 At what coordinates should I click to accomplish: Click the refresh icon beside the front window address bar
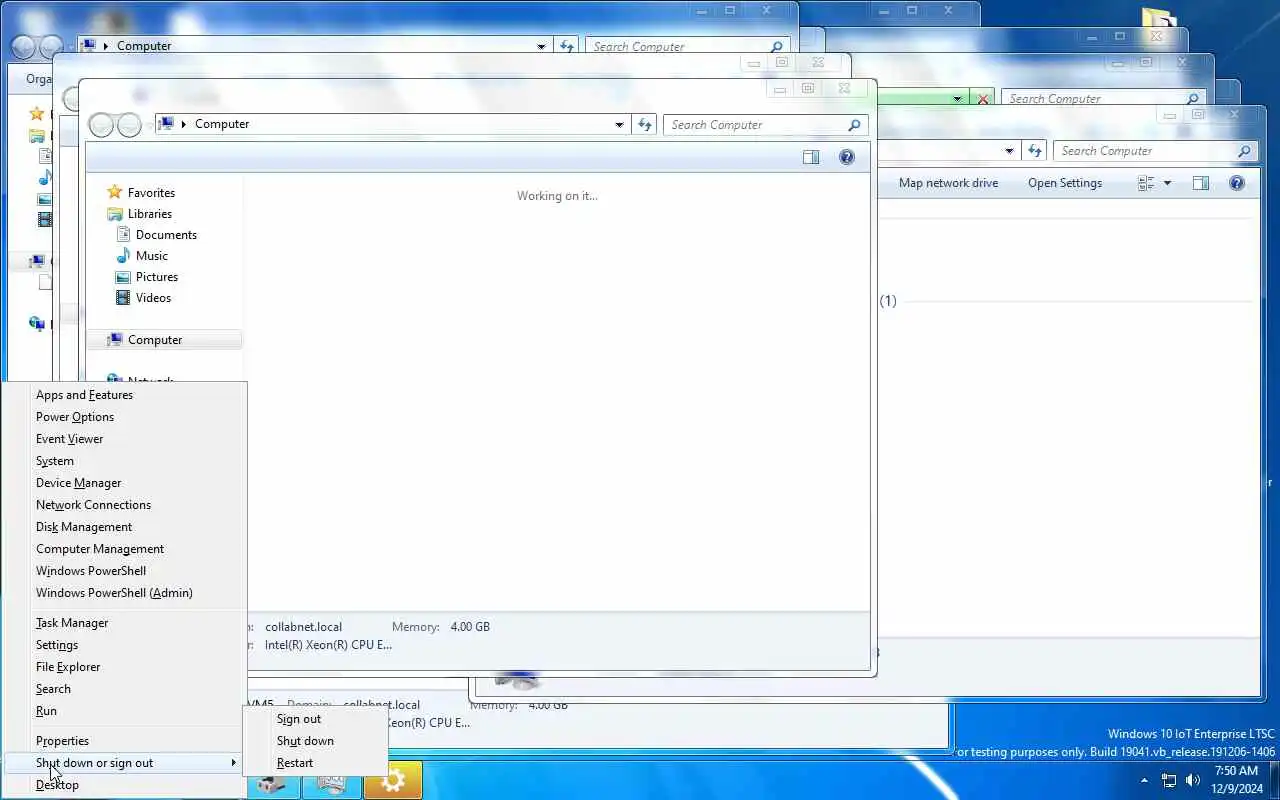click(645, 125)
